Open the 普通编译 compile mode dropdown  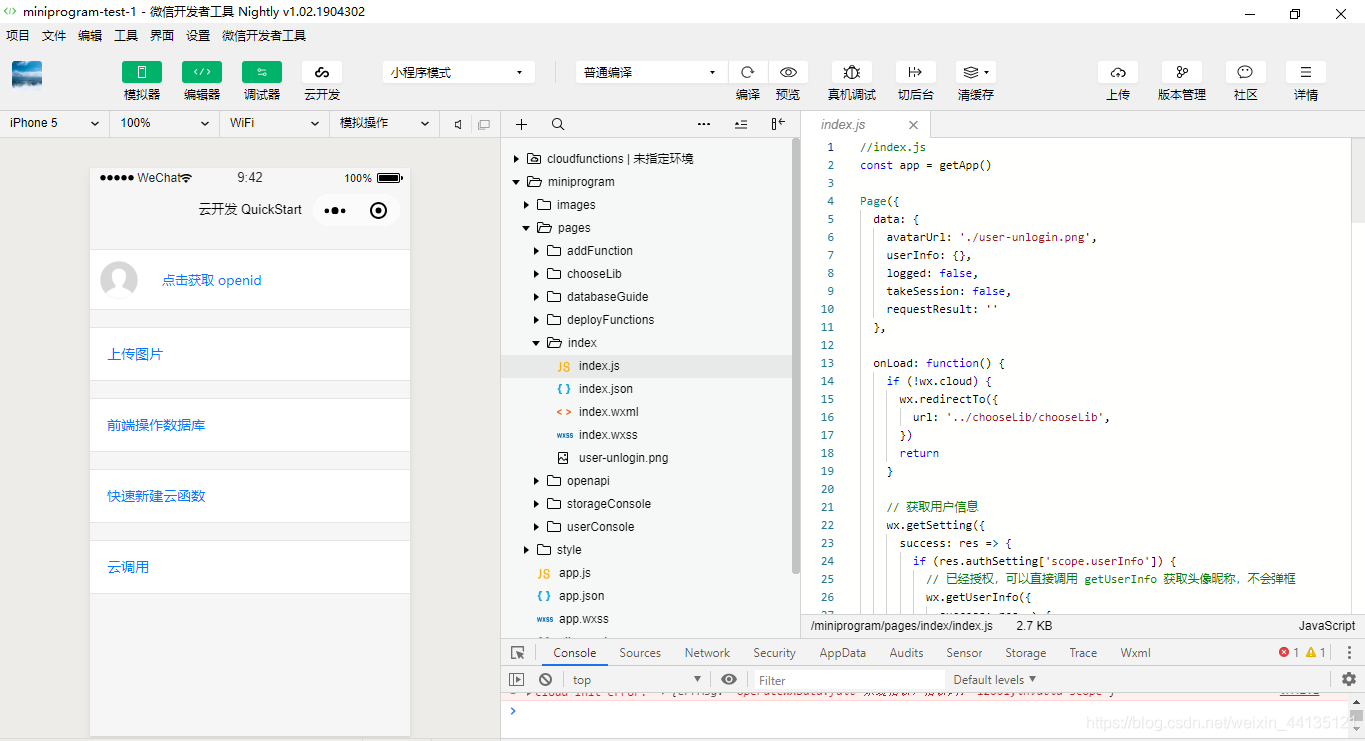click(x=651, y=72)
